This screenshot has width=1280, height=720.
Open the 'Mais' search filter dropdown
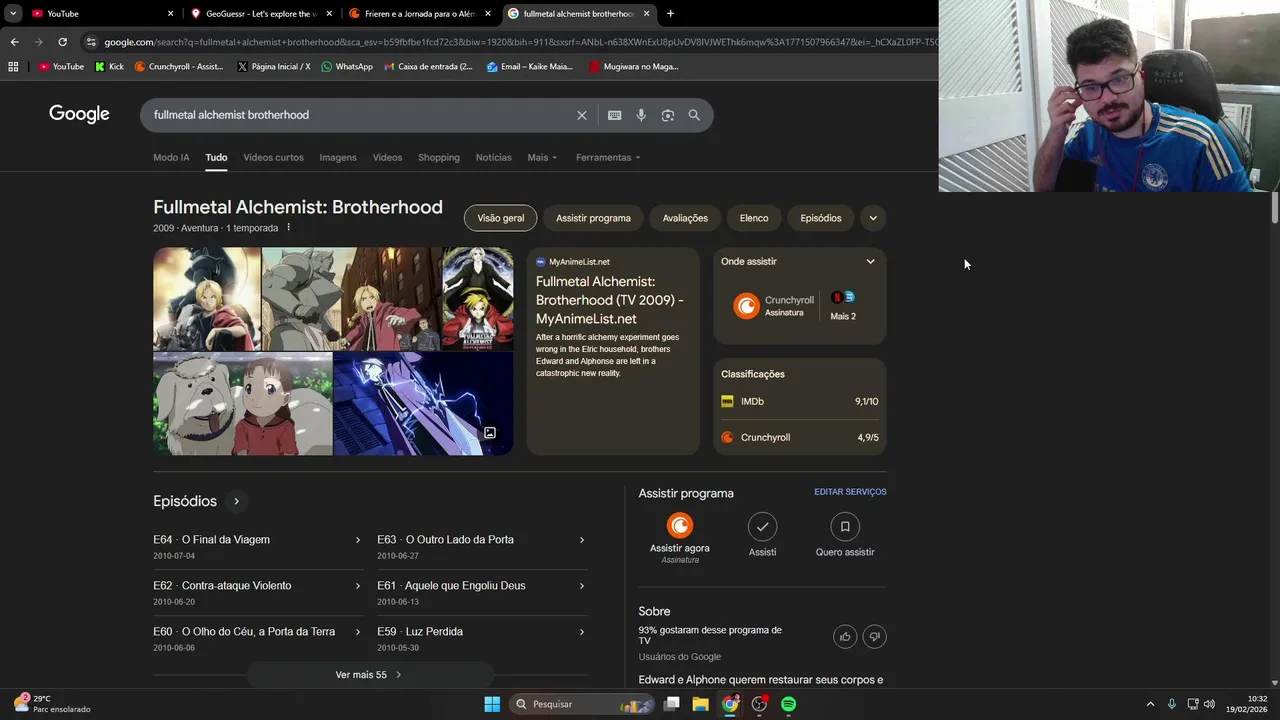(x=542, y=157)
